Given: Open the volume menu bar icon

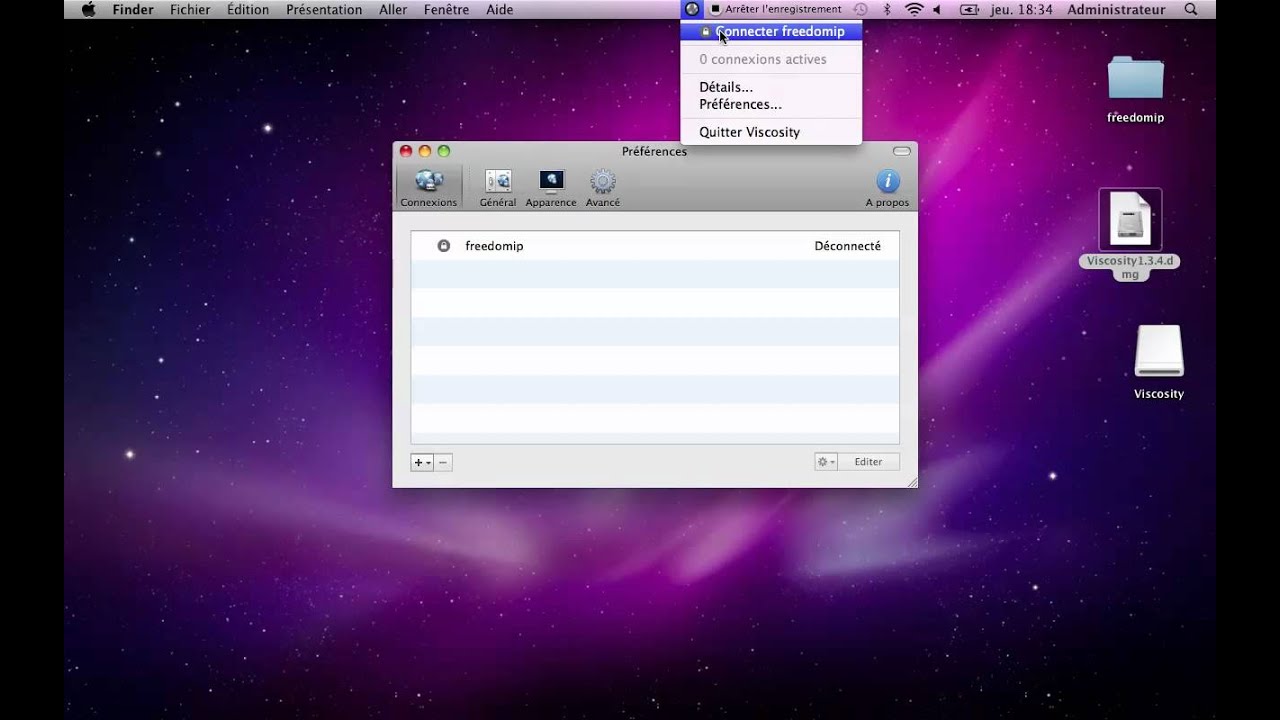Looking at the screenshot, I should point(937,9).
